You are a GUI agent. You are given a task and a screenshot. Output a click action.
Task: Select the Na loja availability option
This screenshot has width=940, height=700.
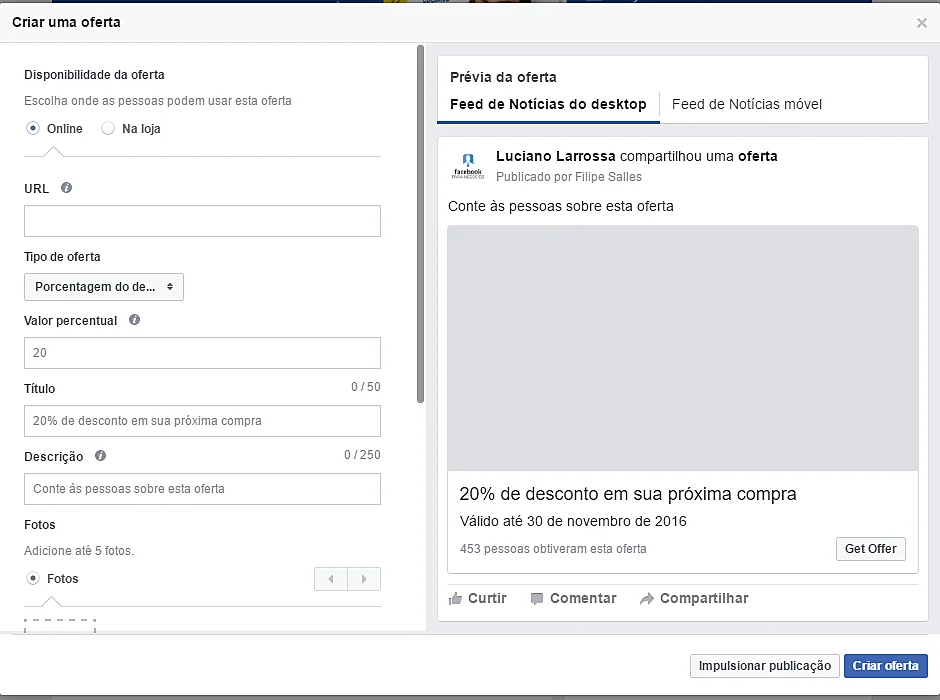[108, 128]
